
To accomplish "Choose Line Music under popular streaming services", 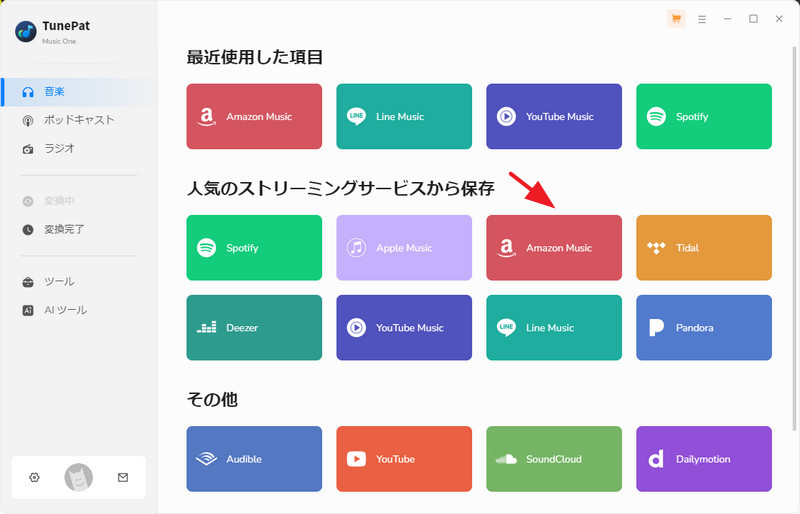I will click(554, 328).
